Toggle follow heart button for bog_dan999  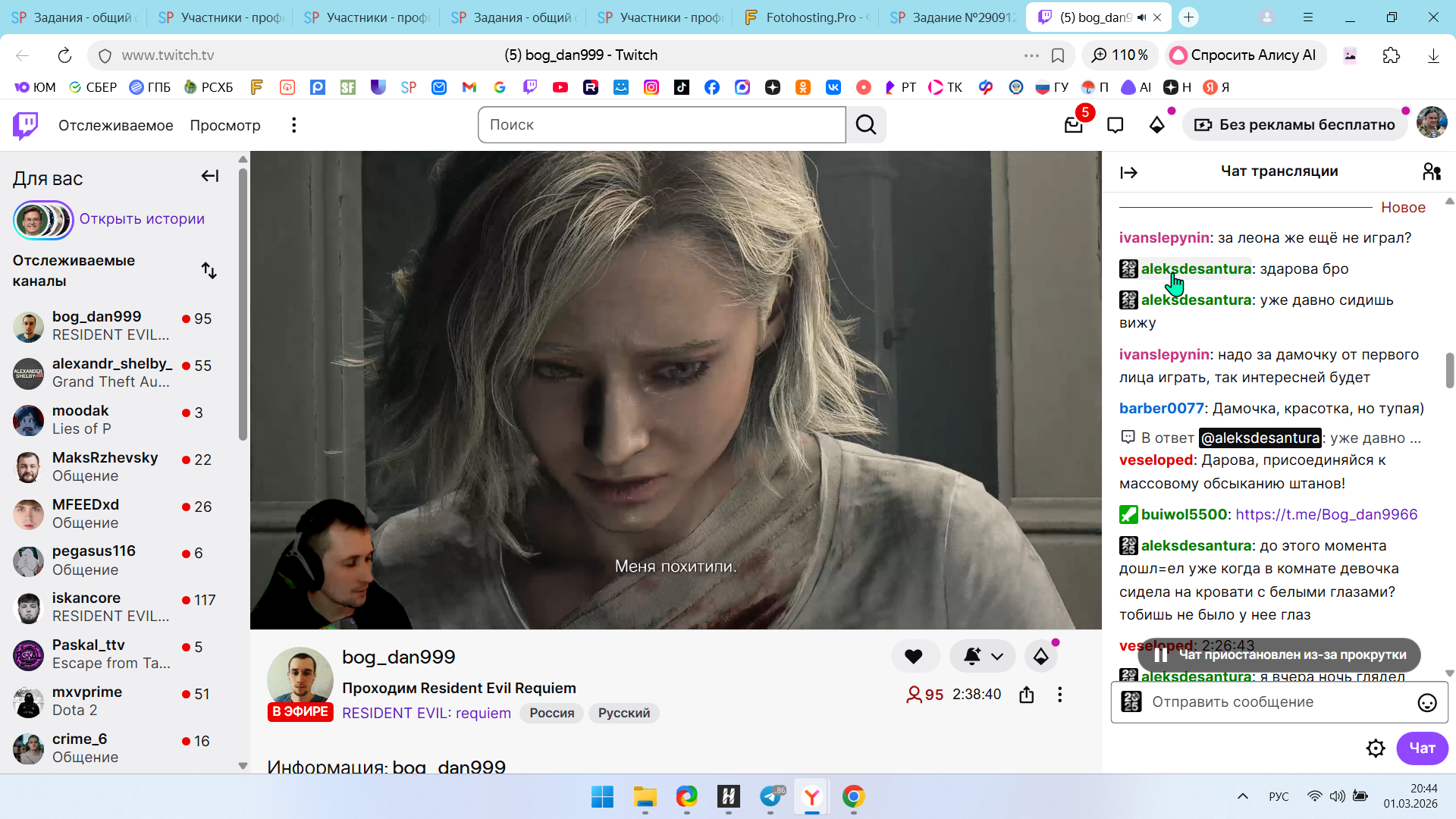(x=914, y=657)
